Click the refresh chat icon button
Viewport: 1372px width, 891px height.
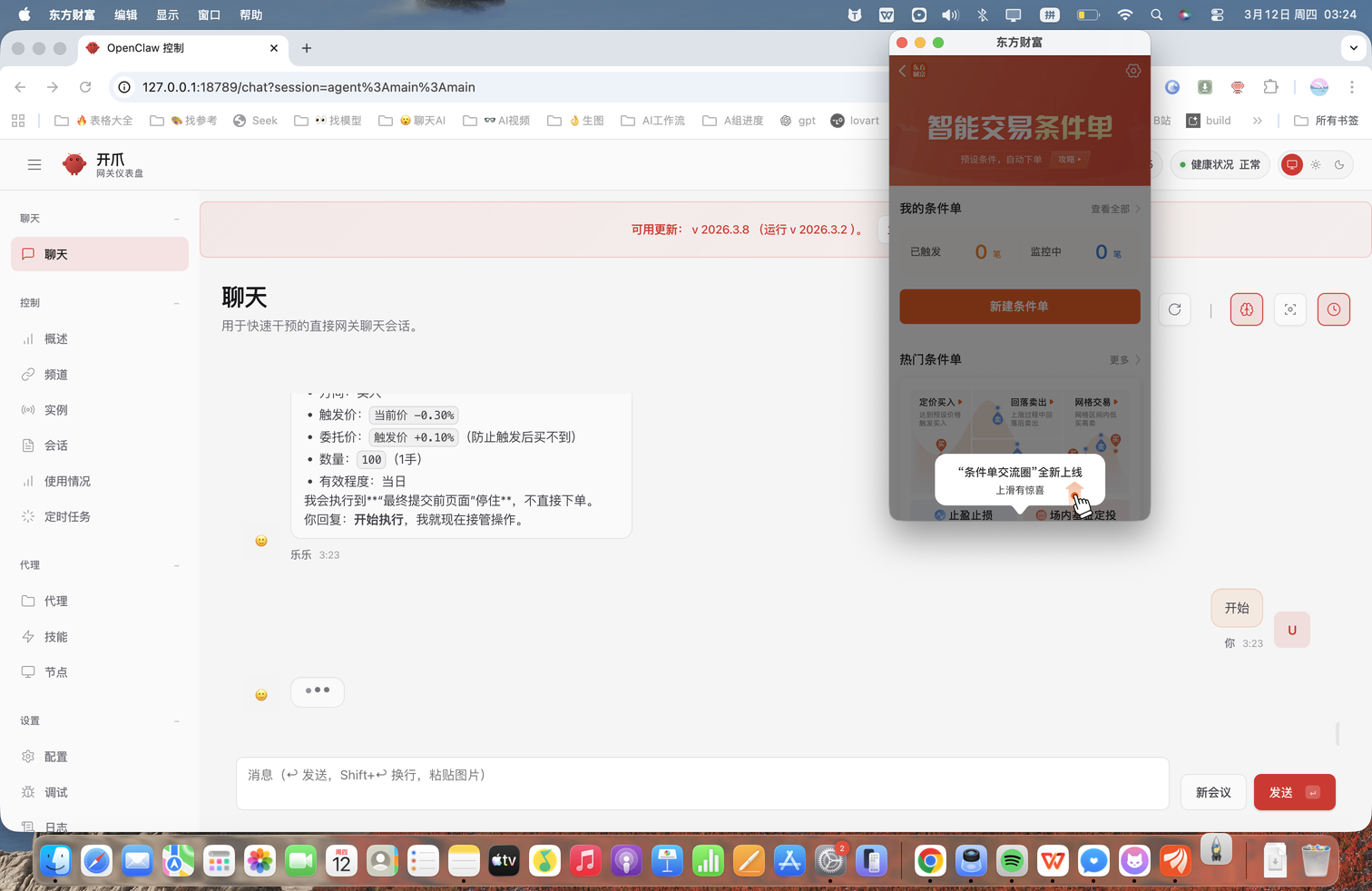1174,309
